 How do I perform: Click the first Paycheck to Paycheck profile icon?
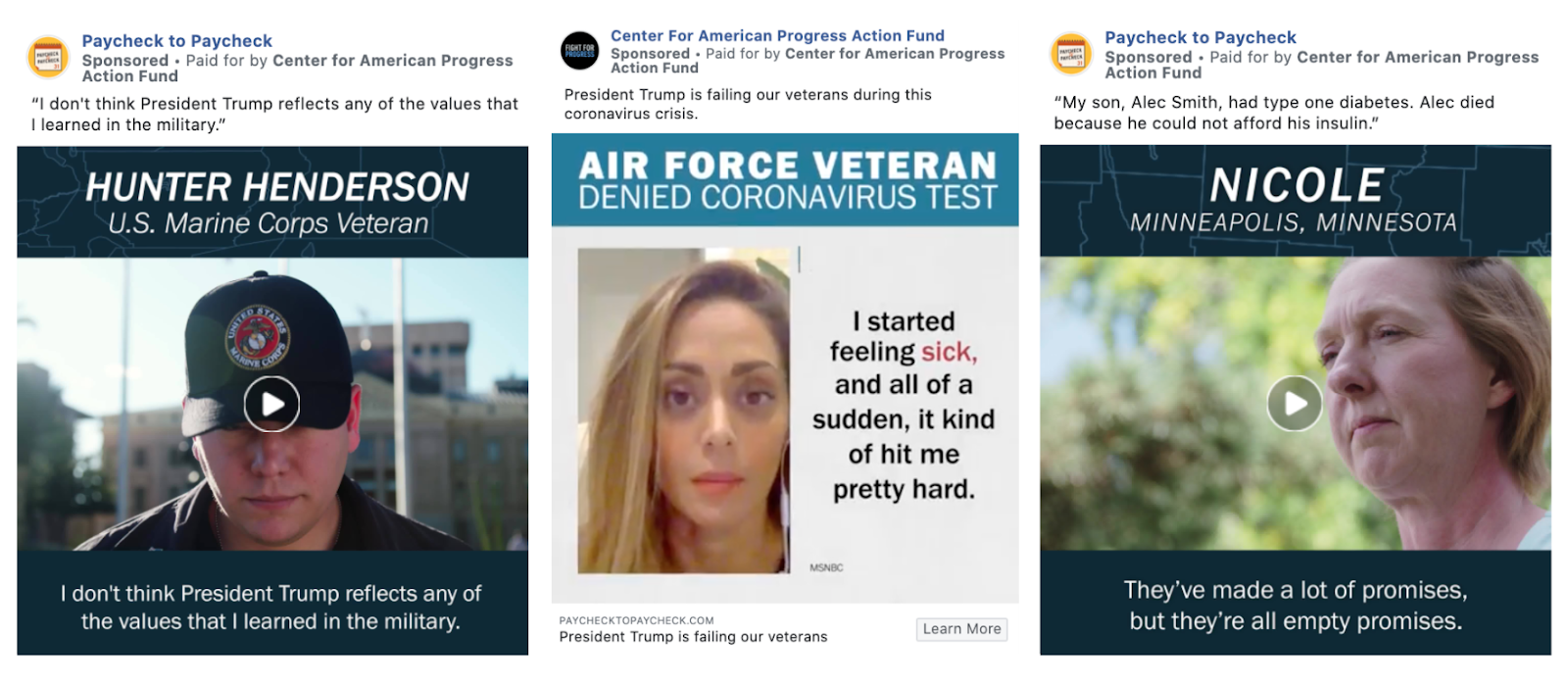(48, 57)
